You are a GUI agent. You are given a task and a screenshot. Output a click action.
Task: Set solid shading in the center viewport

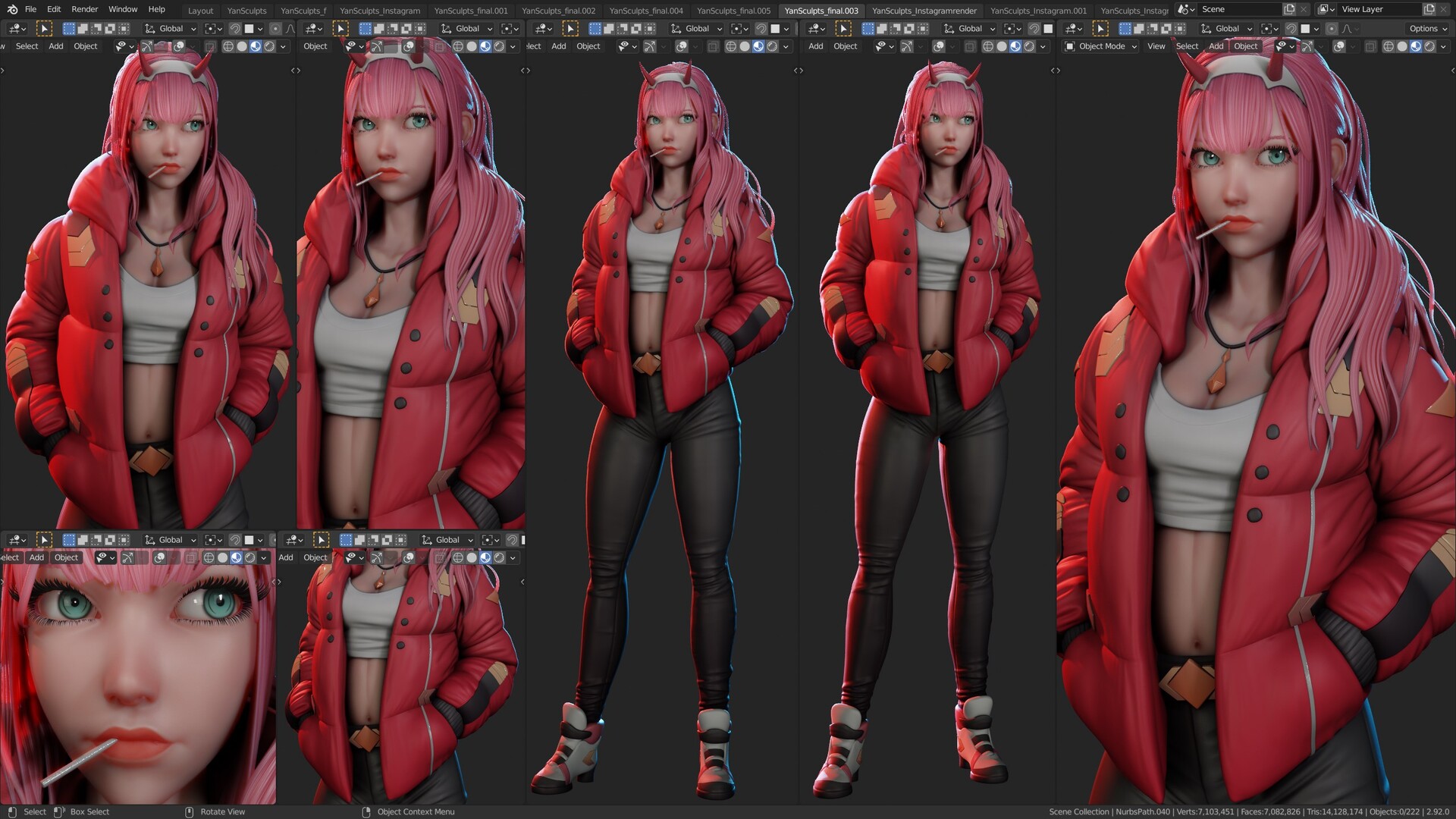point(745,46)
